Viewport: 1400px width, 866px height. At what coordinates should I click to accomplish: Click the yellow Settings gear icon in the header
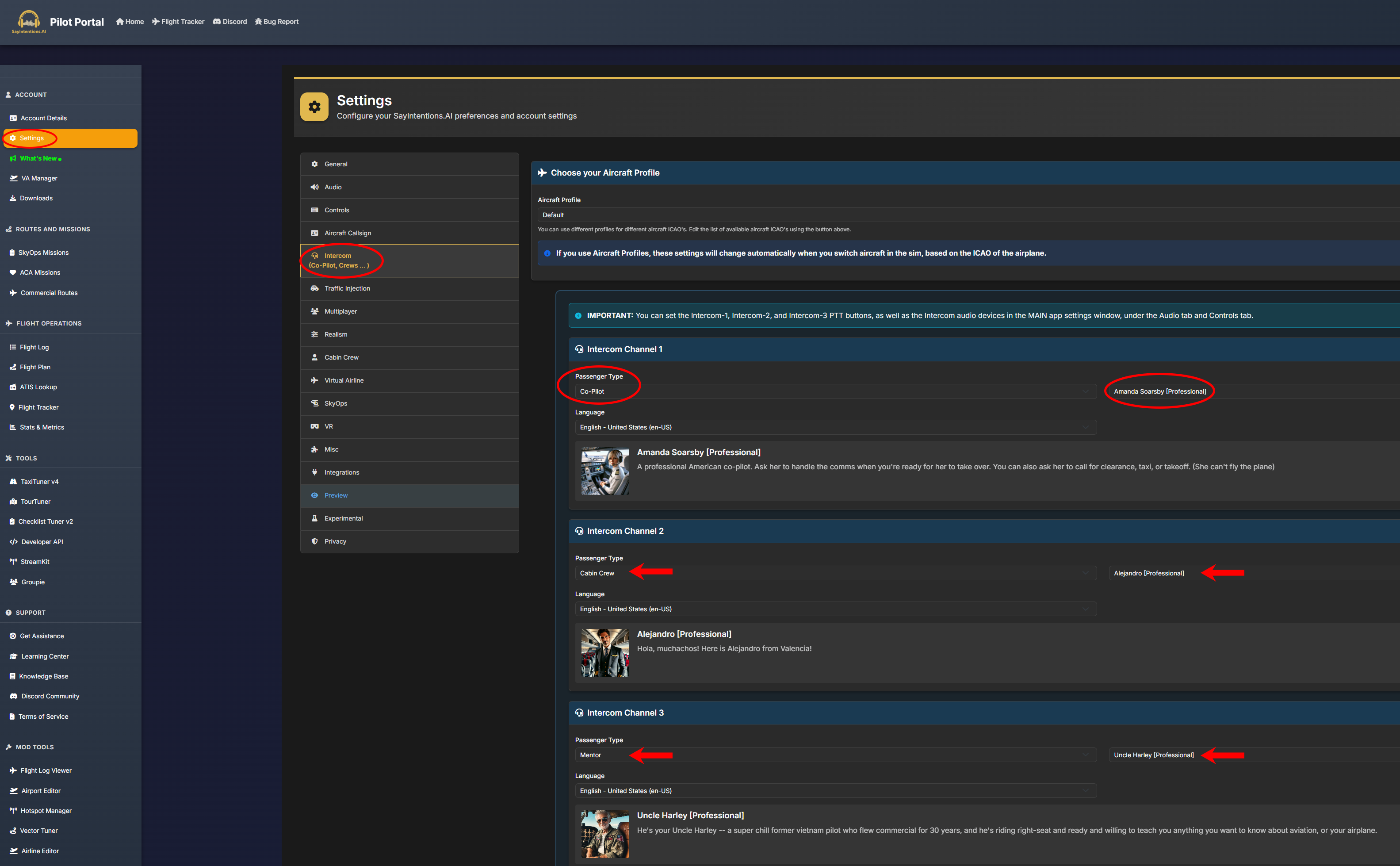[314, 107]
